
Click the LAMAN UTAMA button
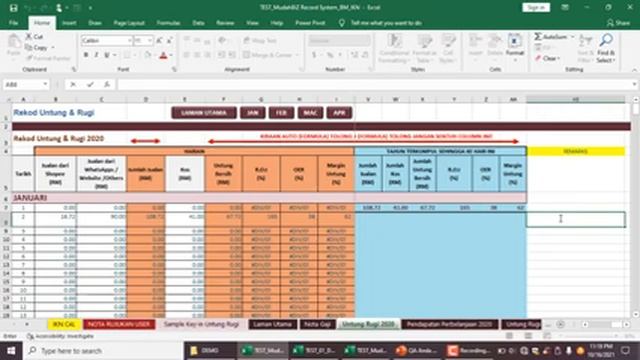pyautogui.click(x=204, y=113)
